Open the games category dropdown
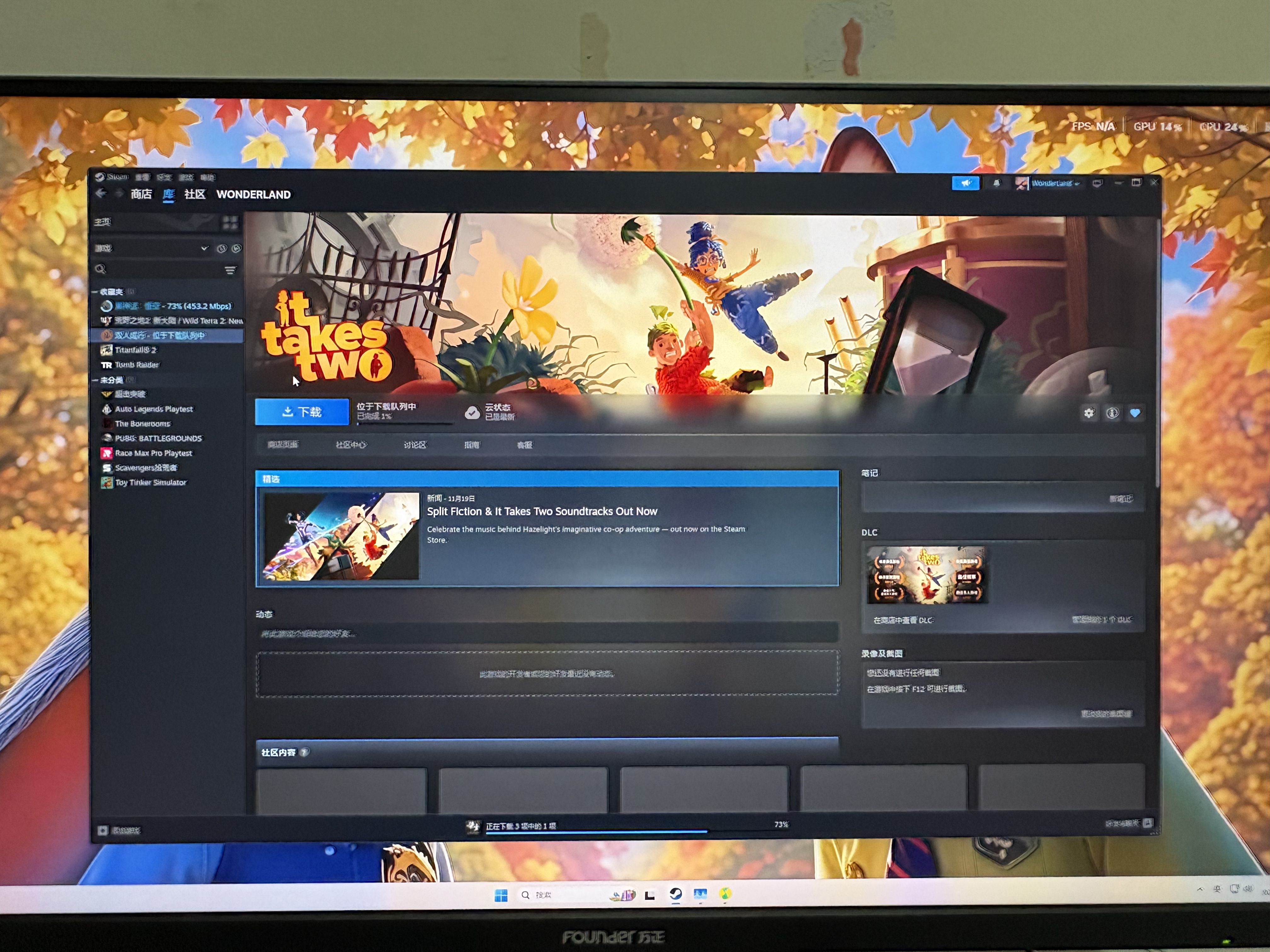Screen dimensions: 1270x952 [151, 248]
